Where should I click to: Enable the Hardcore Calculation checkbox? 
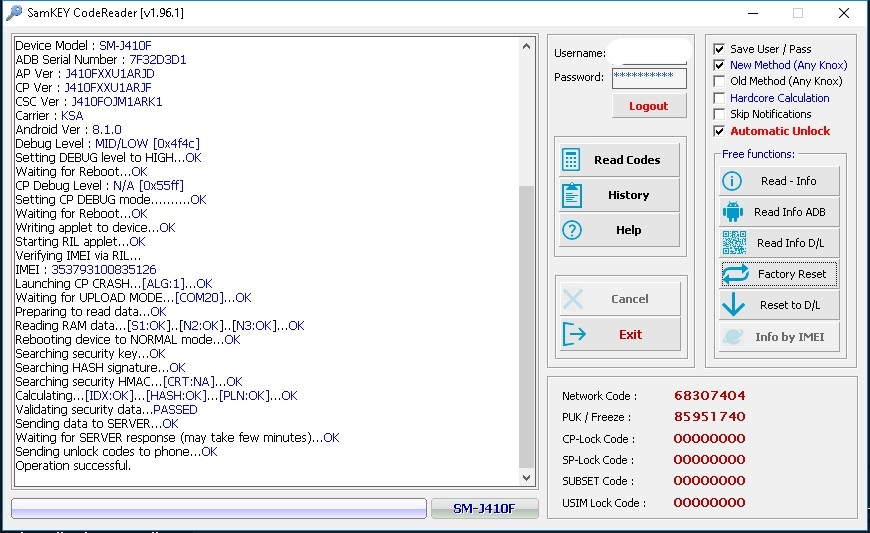point(719,98)
